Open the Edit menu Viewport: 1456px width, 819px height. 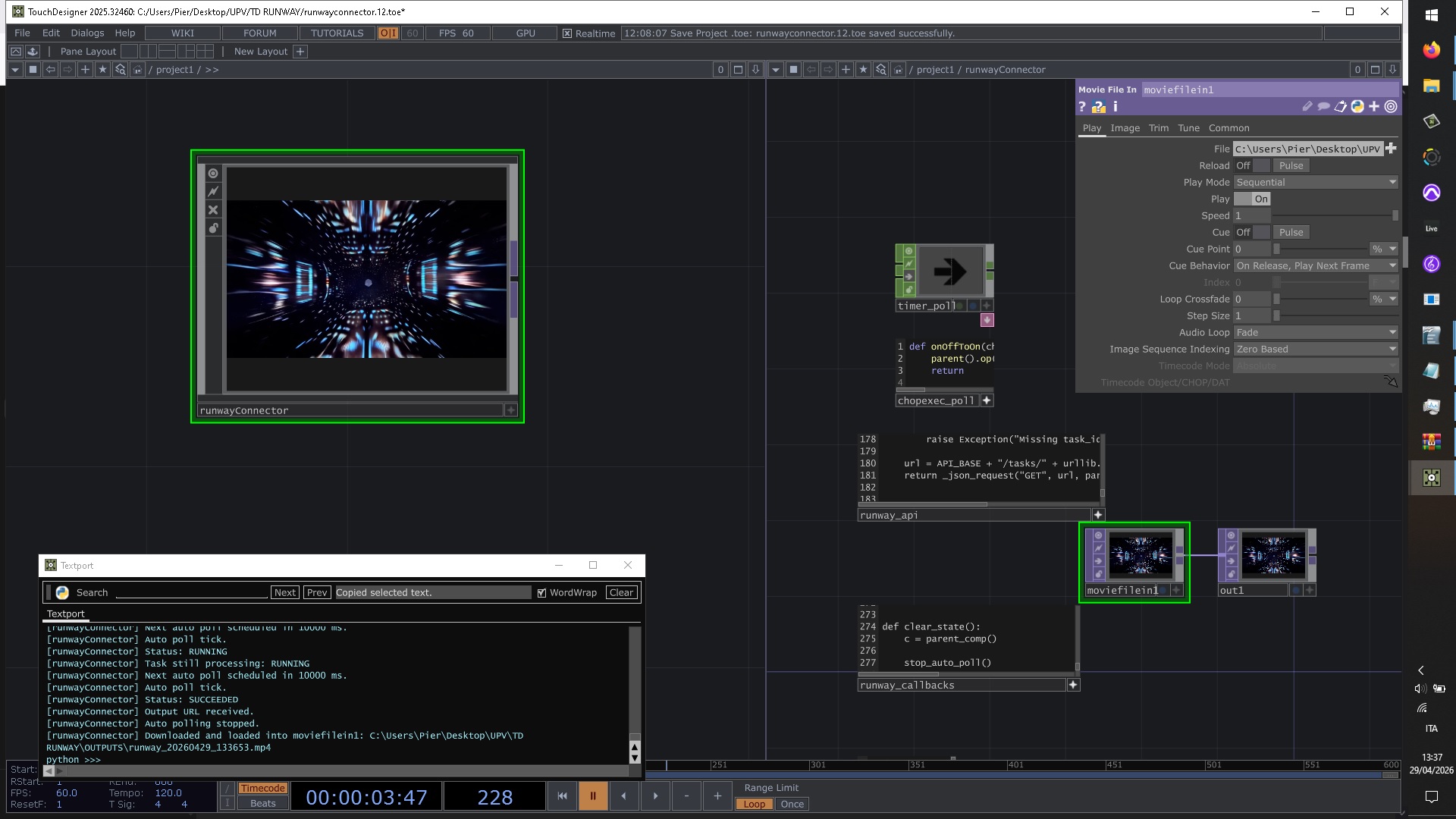click(51, 33)
